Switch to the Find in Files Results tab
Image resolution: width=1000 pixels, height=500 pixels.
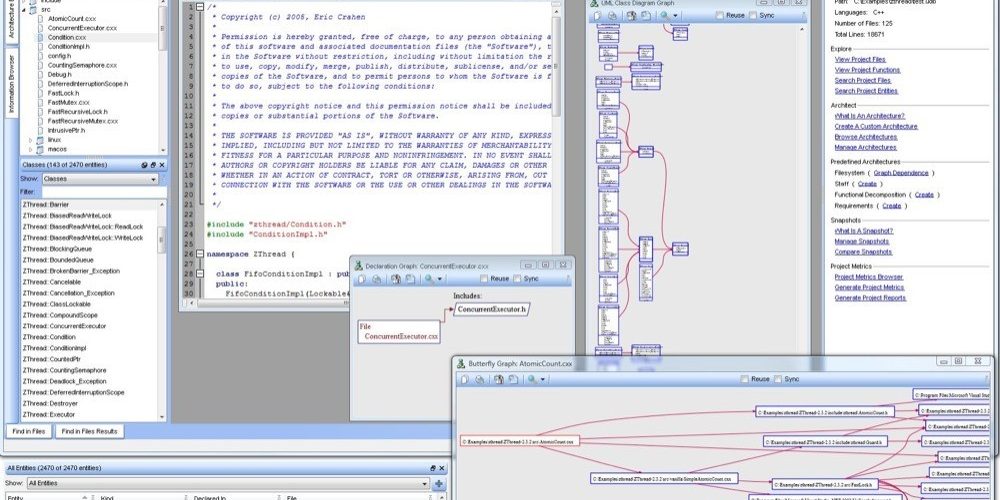[89, 432]
